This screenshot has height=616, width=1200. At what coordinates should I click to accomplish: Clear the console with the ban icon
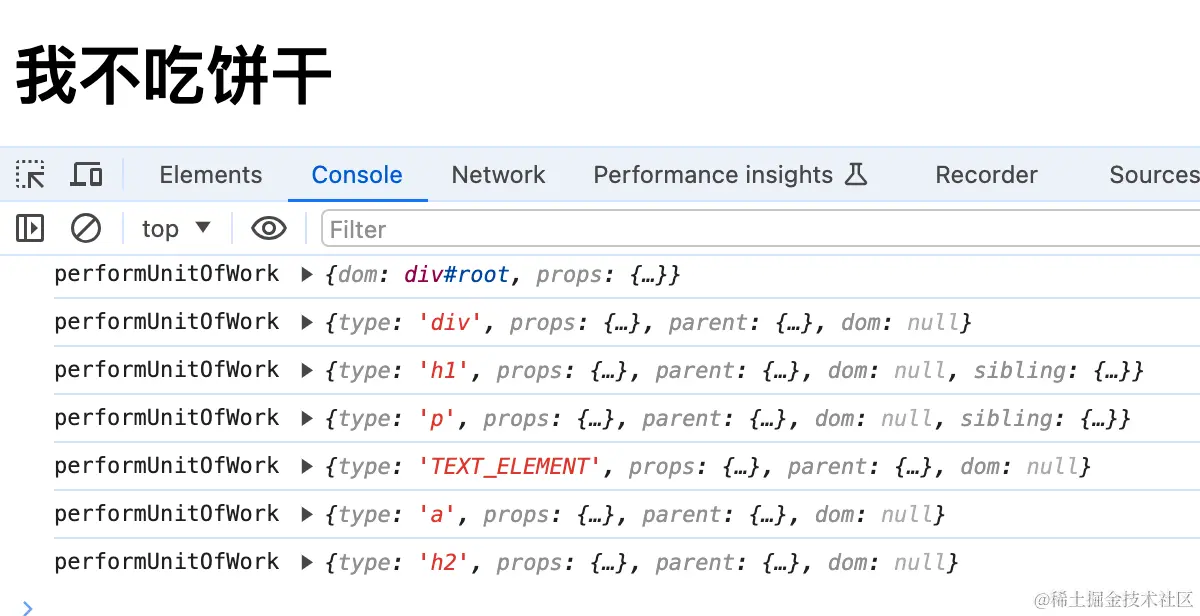(86, 229)
